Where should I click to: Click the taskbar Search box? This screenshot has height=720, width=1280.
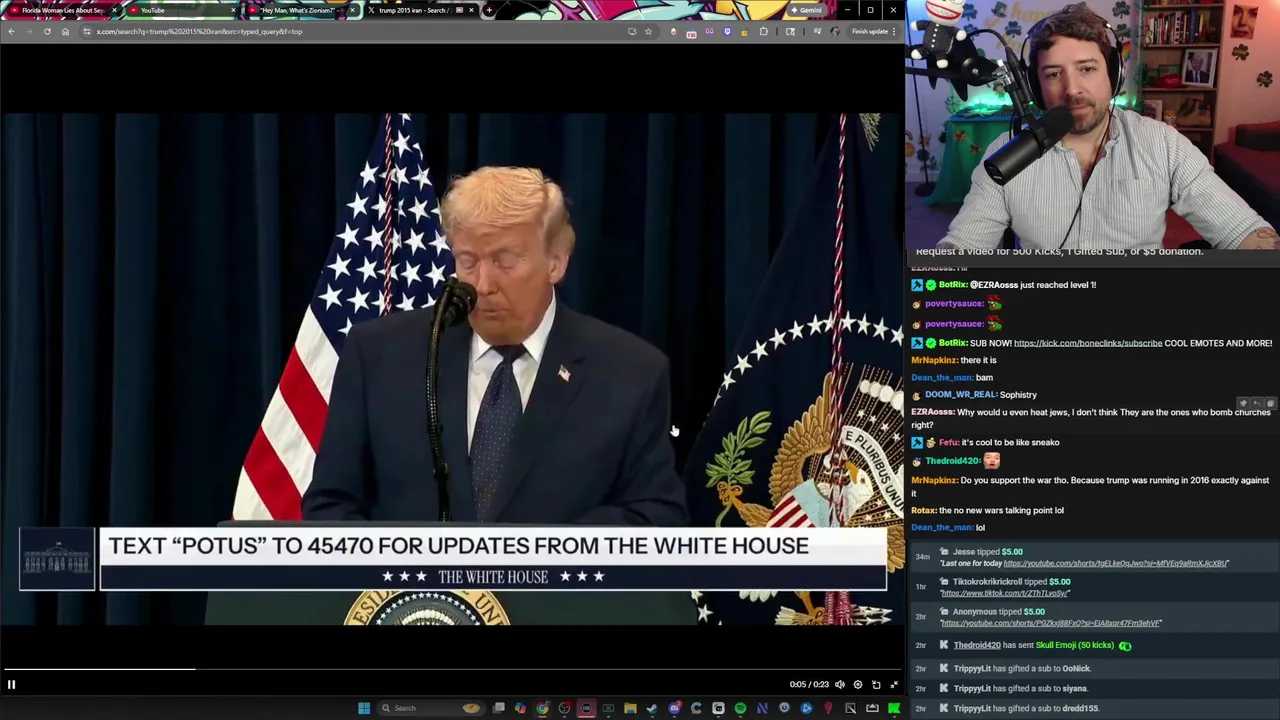click(429, 708)
